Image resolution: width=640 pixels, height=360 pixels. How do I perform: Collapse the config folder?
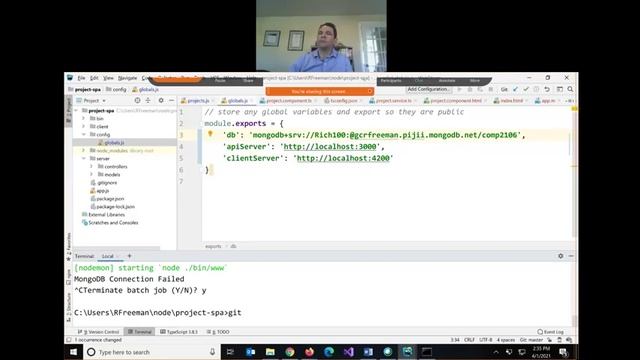(x=84, y=134)
